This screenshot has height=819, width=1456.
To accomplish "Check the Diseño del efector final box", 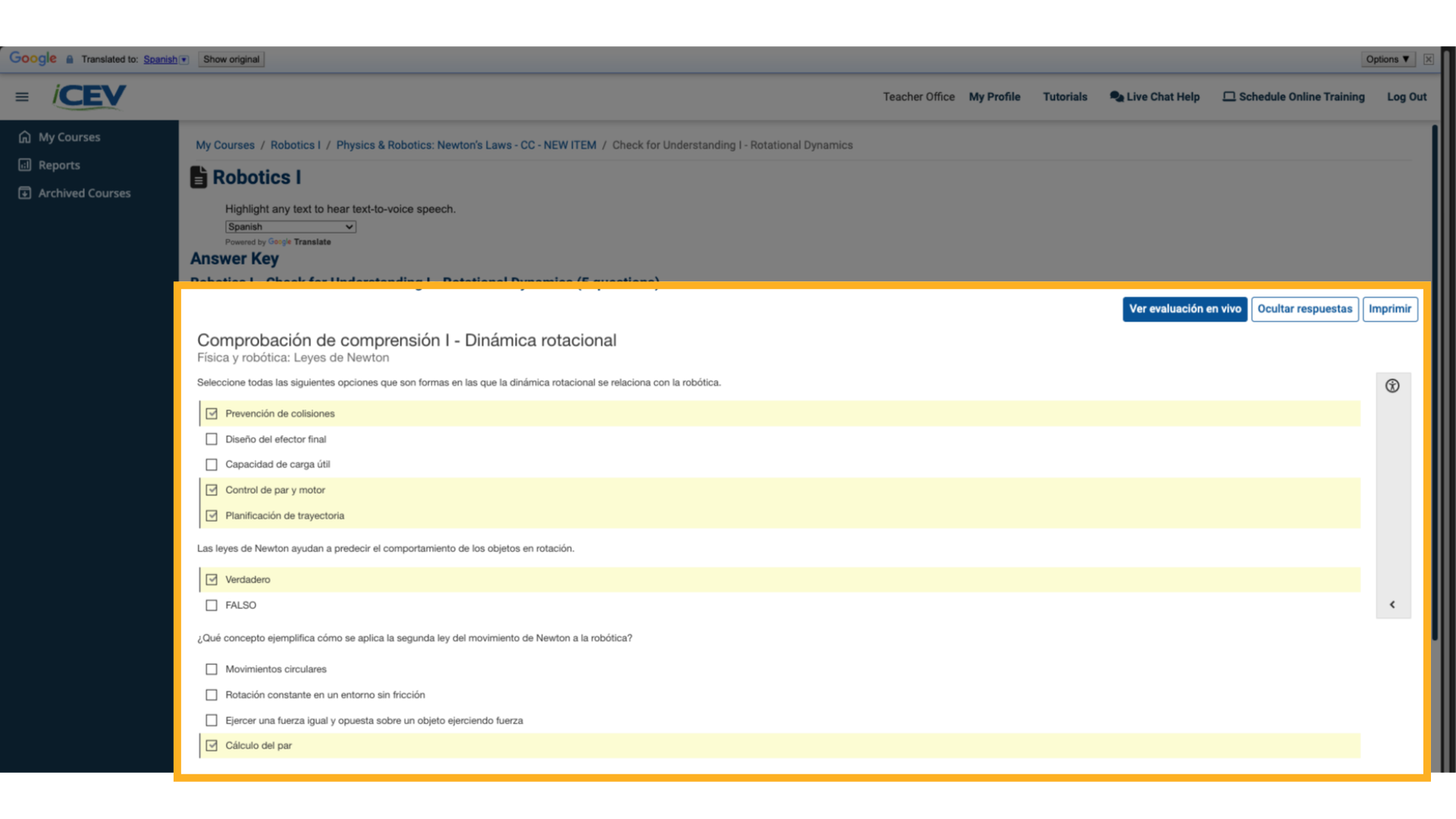I will click(212, 440).
